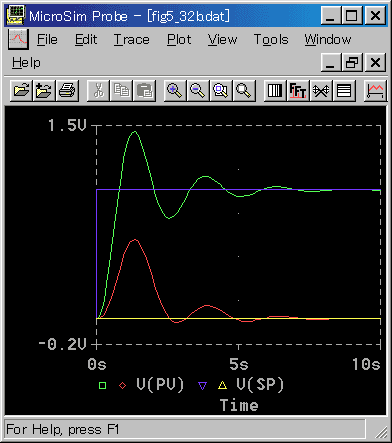The height and width of the screenshot is (443, 392).
Task: Click the Zoom Area icon
Action: pos(221,90)
